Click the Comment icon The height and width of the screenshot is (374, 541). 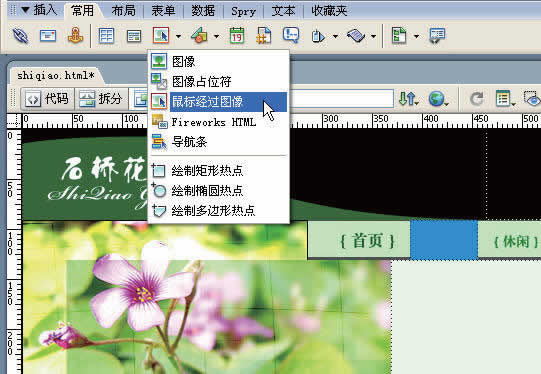pyautogui.click(x=291, y=35)
